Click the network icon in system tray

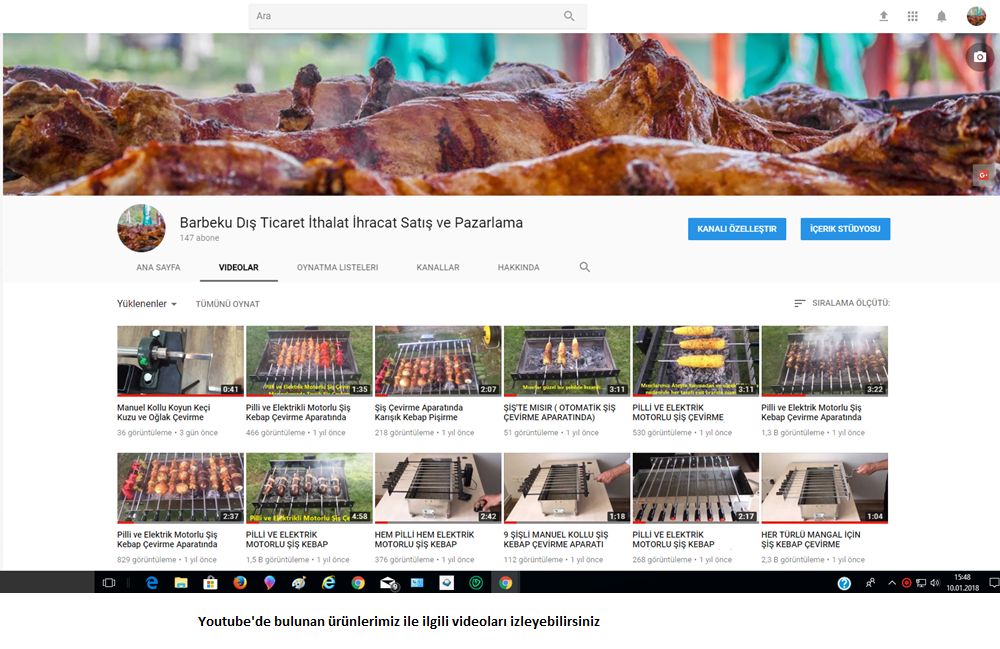click(921, 583)
